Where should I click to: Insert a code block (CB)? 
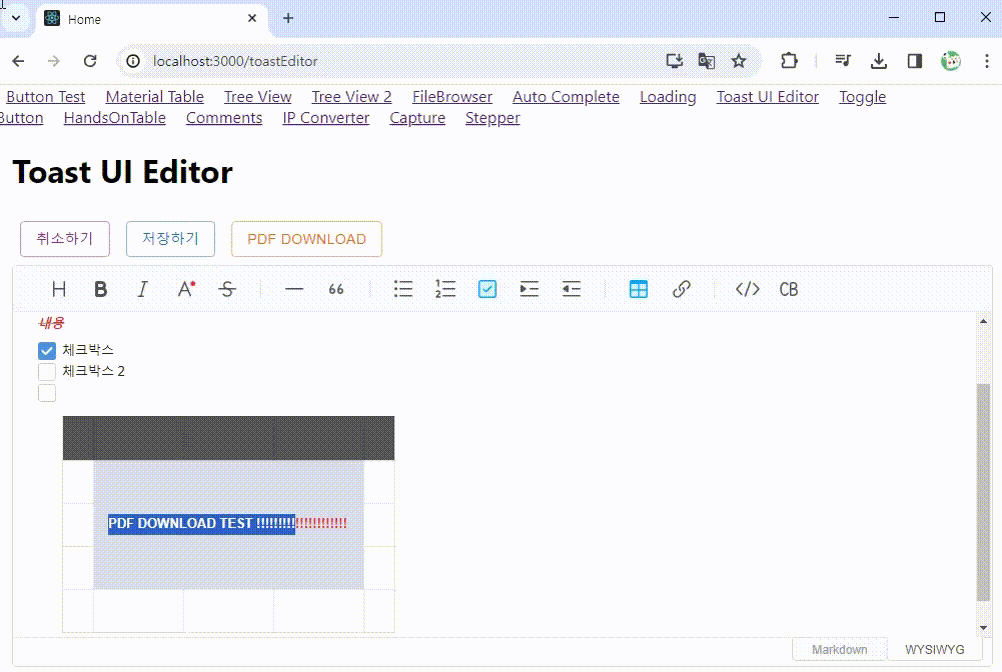tap(789, 289)
